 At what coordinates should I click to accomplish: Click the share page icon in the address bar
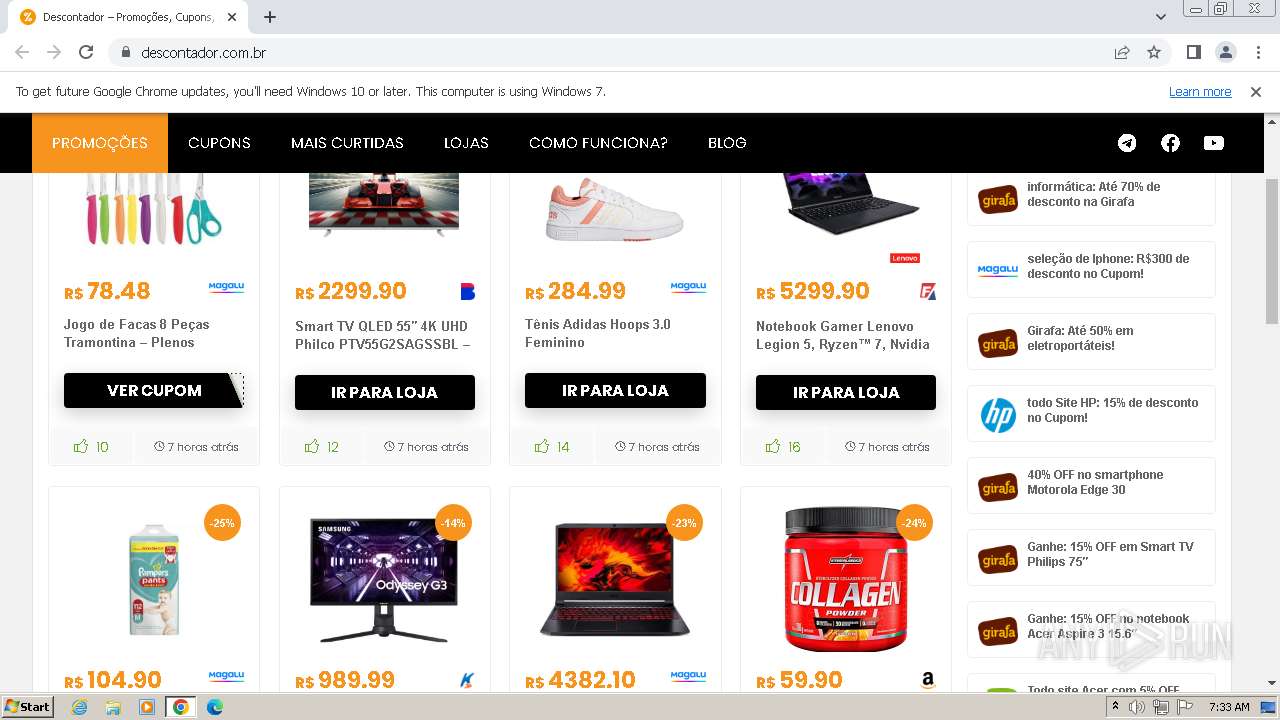tap(1122, 52)
